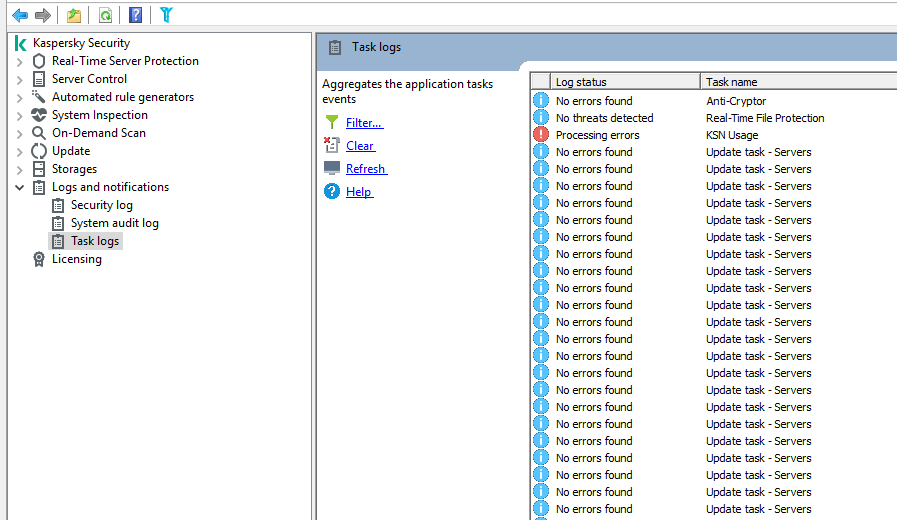Click the monitor icon beside Refresh
This screenshot has width=897, height=520.
(x=332, y=168)
